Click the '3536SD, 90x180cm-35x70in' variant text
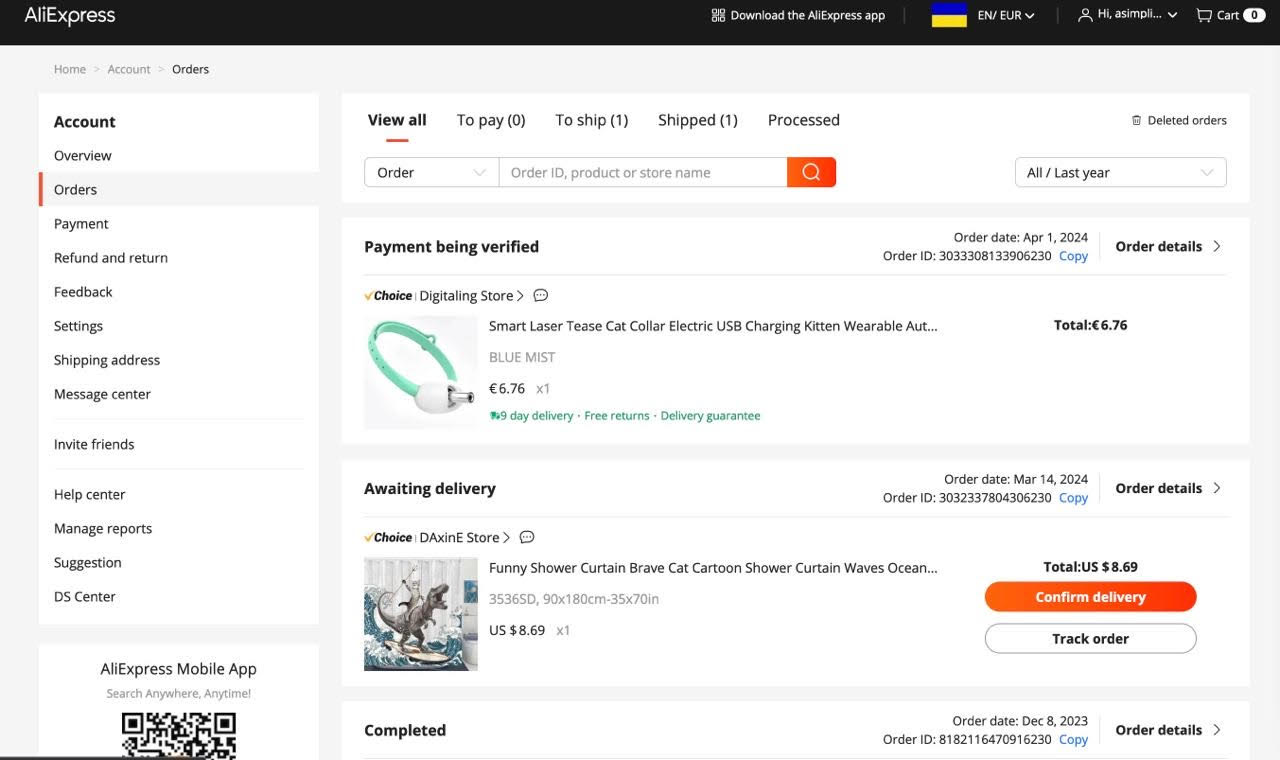The height and width of the screenshot is (760, 1280). 574,599
